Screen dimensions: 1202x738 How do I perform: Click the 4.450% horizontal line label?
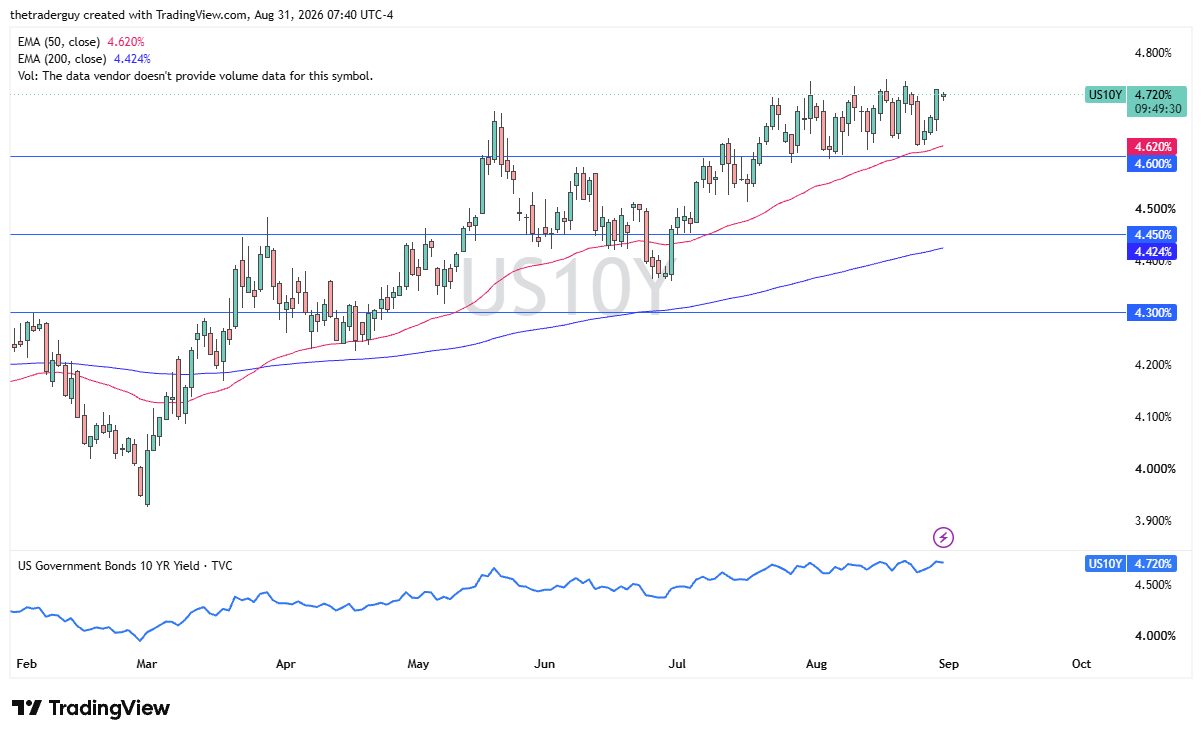pyautogui.click(x=1151, y=234)
